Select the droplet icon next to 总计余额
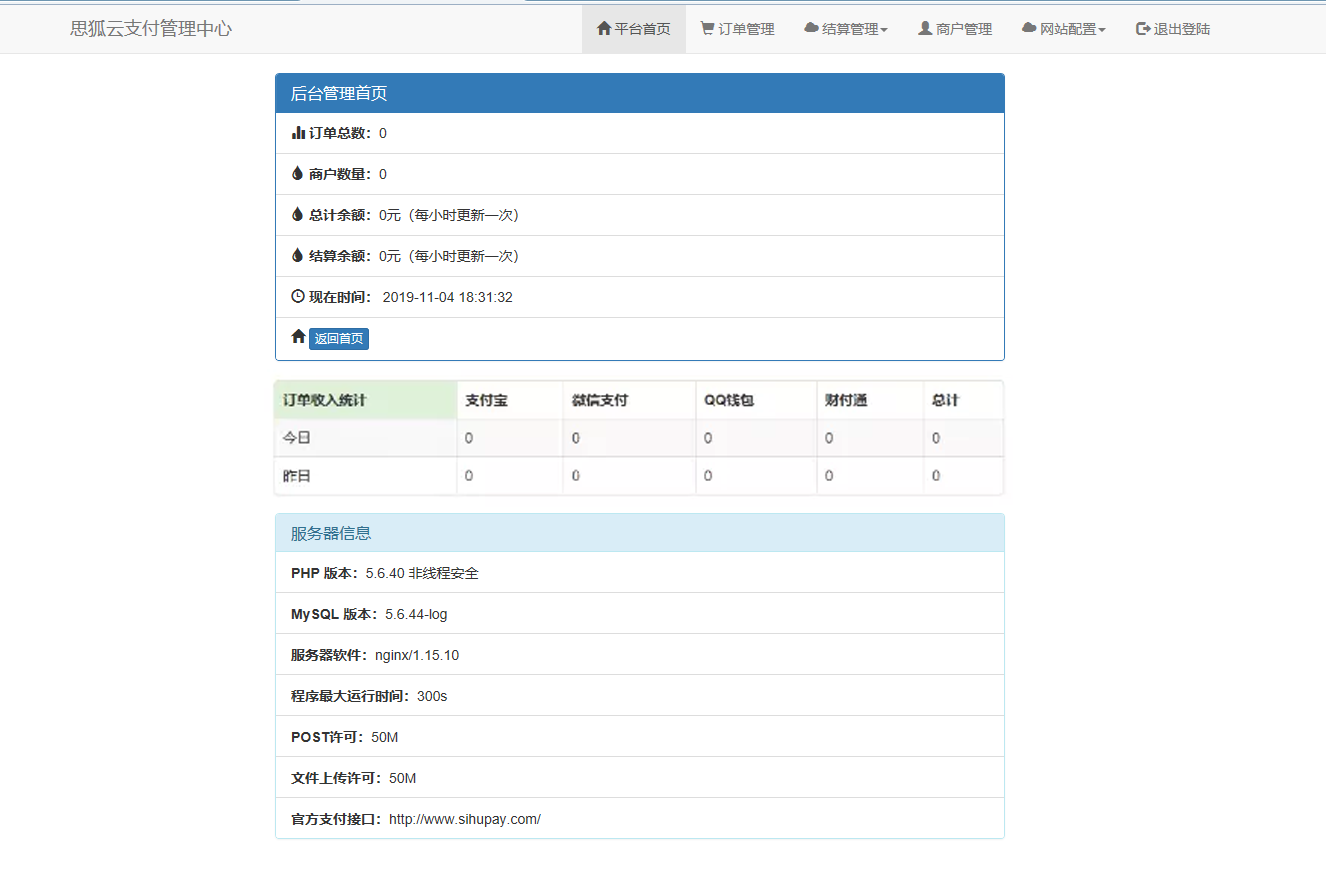 tap(297, 213)
